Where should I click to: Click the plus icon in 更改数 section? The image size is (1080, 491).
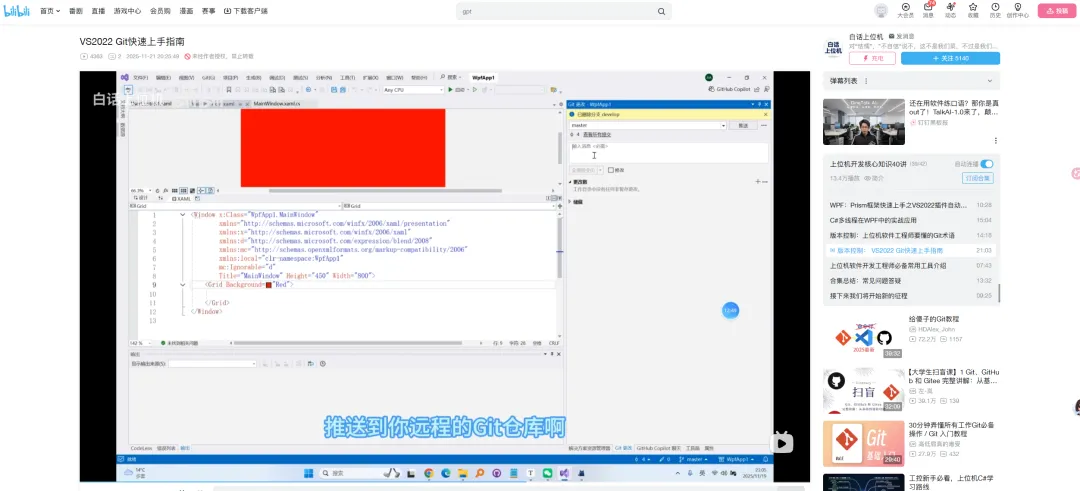coord(758,182)
